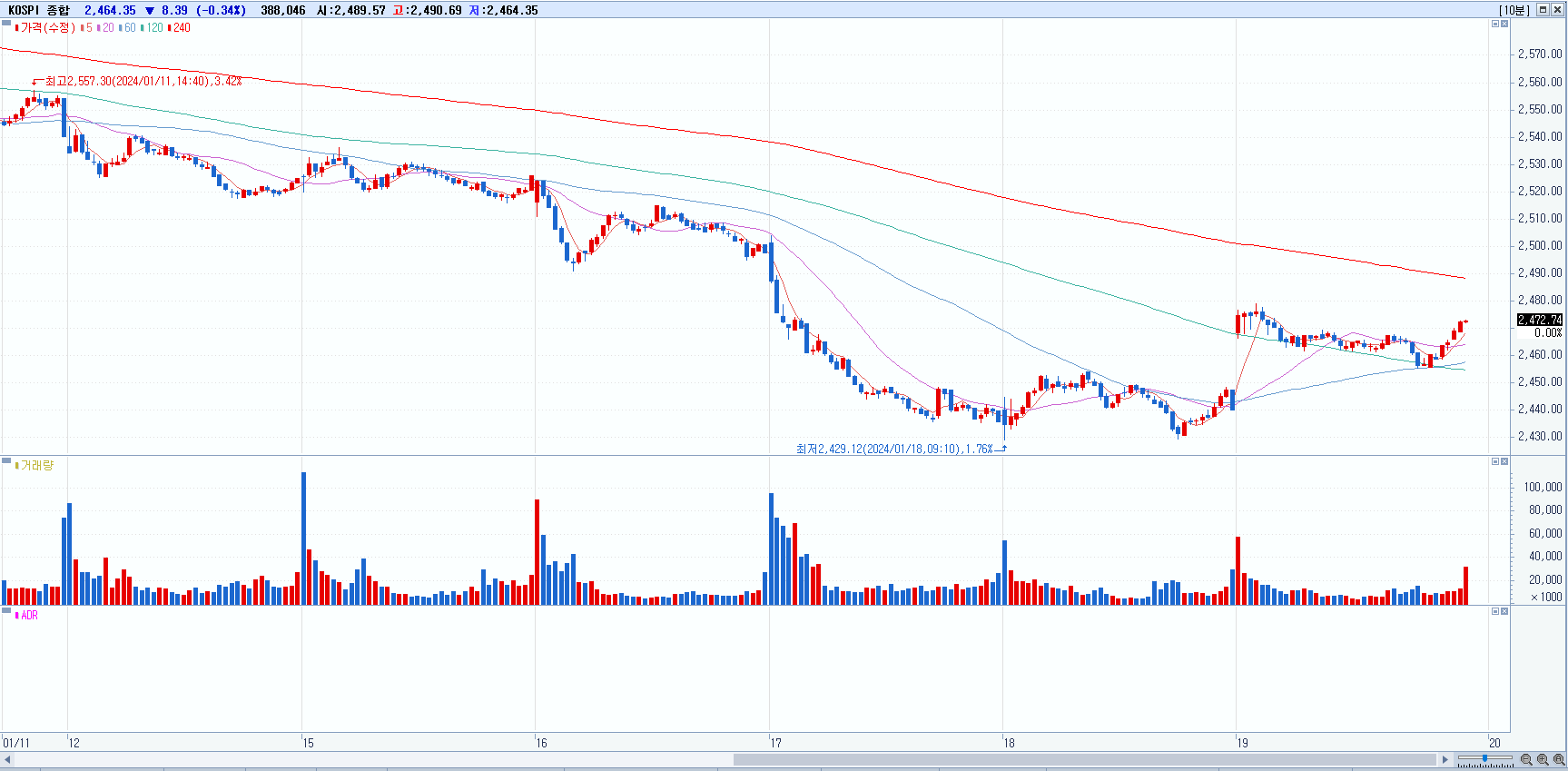Click the zoom level slider handle
Screen dimensions: 1568x771
tap(1485, 758)
